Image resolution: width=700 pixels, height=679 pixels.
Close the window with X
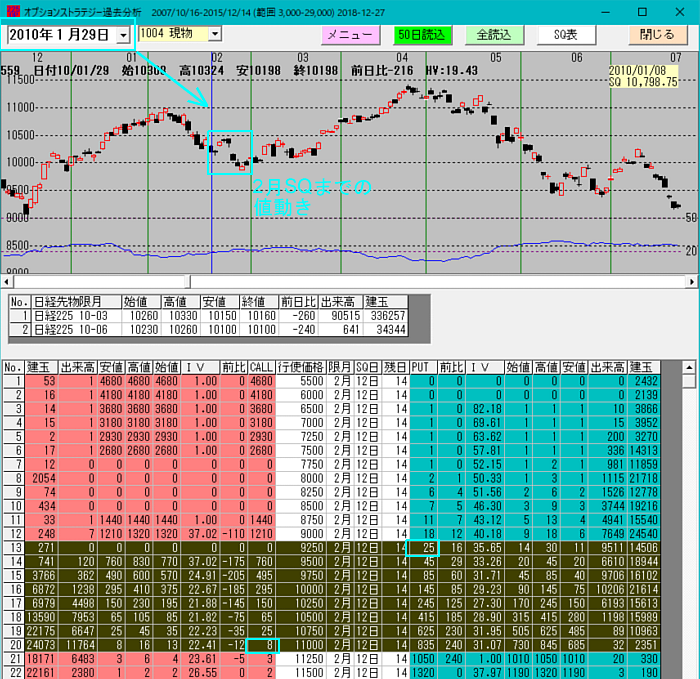(680, 12)
